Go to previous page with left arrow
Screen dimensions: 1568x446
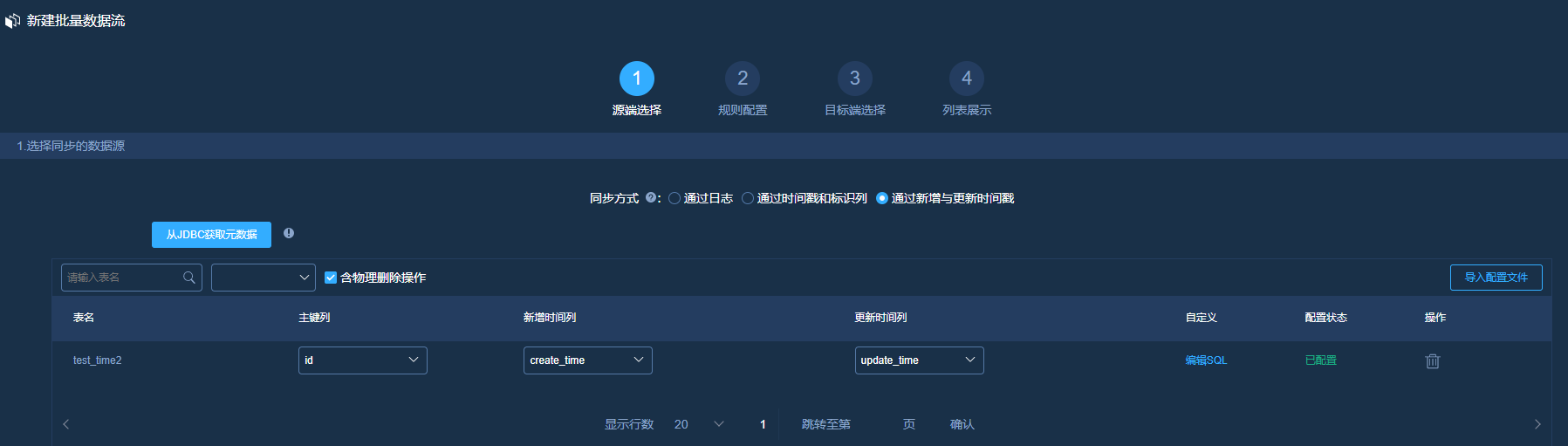coord(66,424)
